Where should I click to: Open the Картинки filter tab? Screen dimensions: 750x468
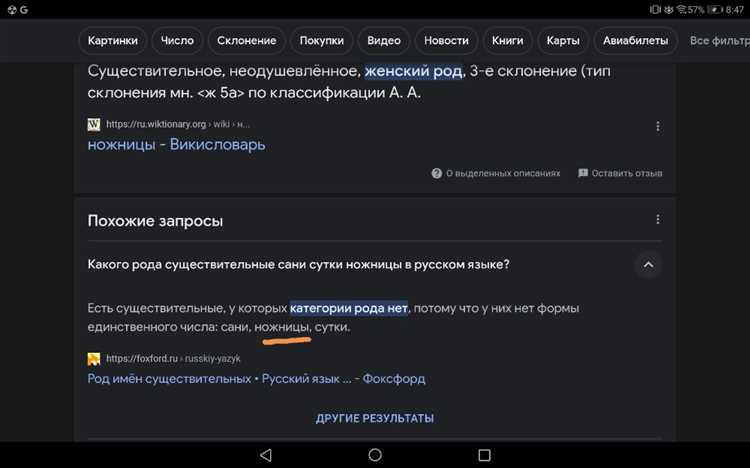(112, 41)
